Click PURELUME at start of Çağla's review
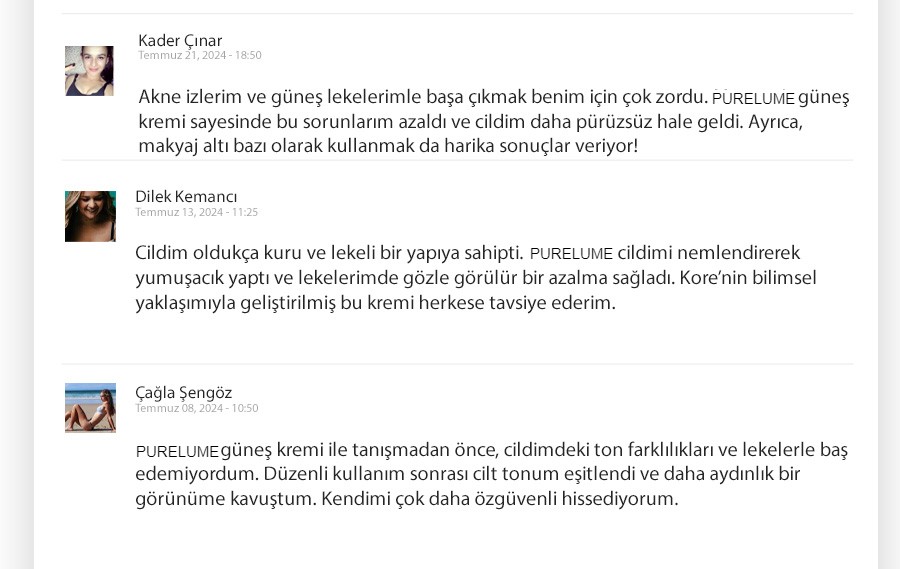 coord(177,452)
